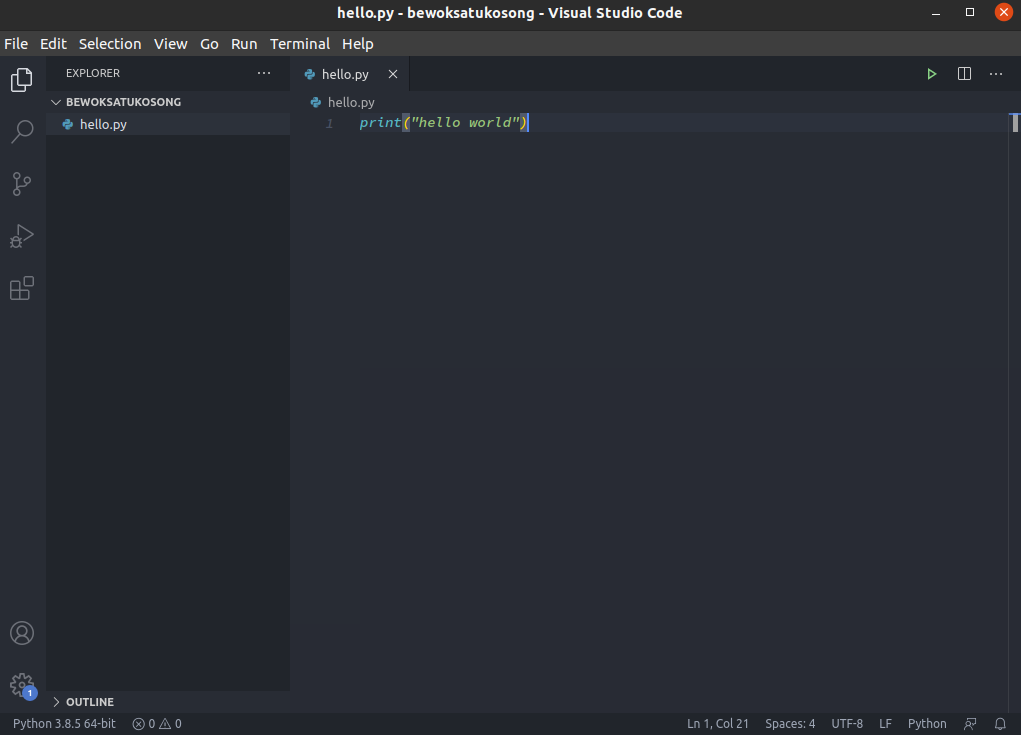Open more editor actions with the ellipsis
This screenshot has height=735, width=1021.
[995, 73]
